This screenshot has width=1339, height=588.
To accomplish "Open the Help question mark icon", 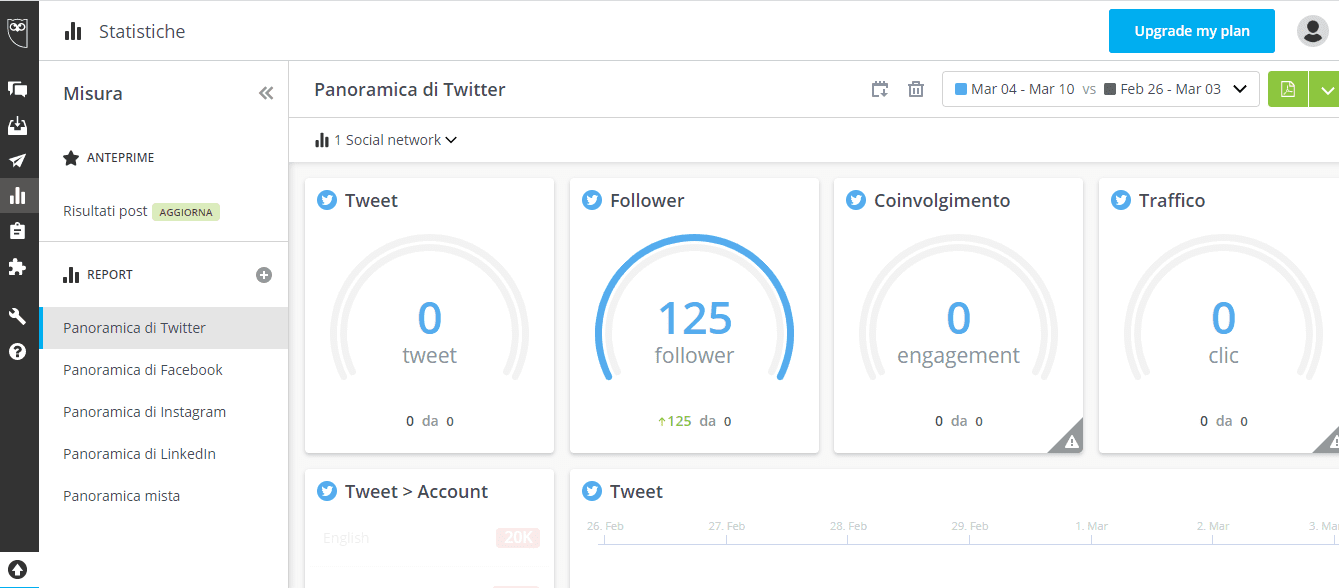I will click(17, 351).
